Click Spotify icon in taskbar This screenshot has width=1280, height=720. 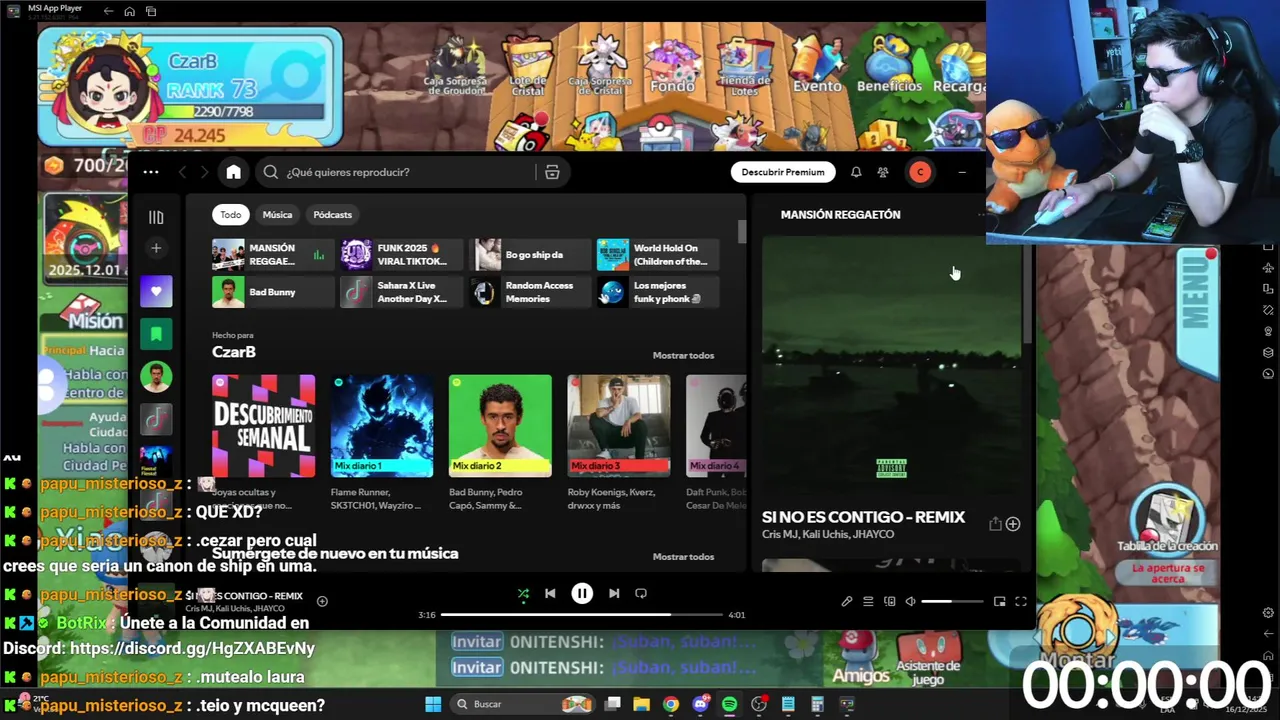pyautogui.click(x=729, y=704)
